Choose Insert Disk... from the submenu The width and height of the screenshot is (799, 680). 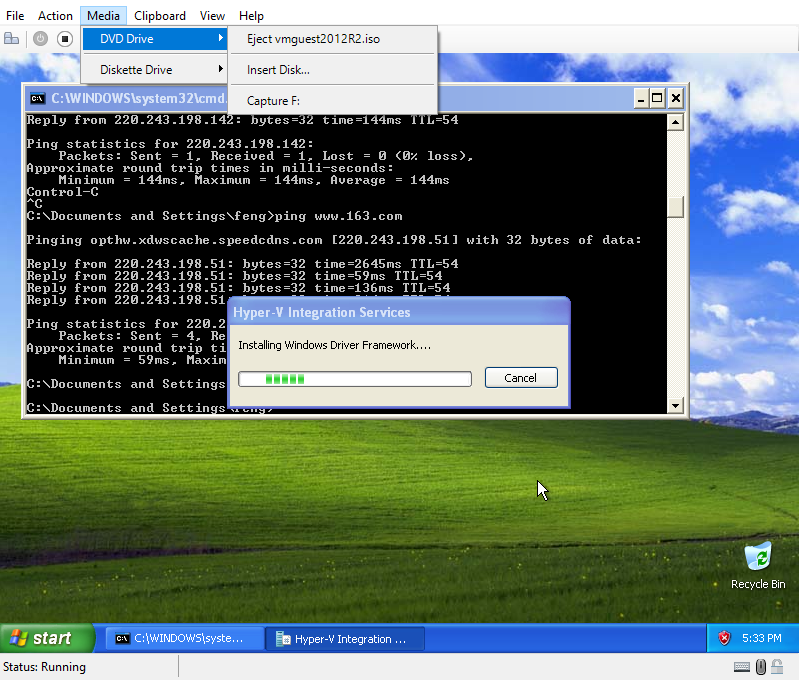tap(278, 70)
